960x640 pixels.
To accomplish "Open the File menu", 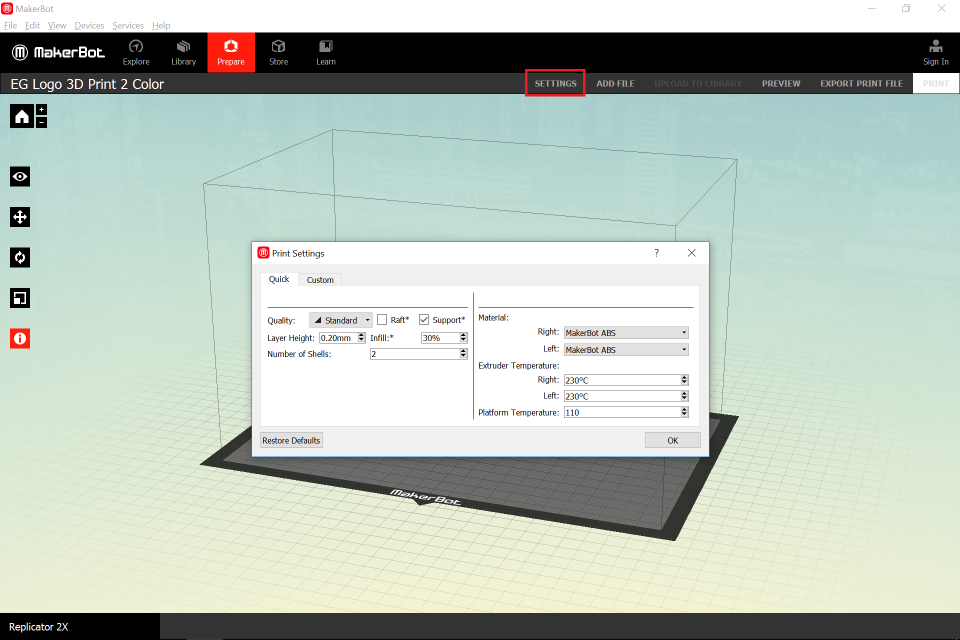I will point(10,26).
